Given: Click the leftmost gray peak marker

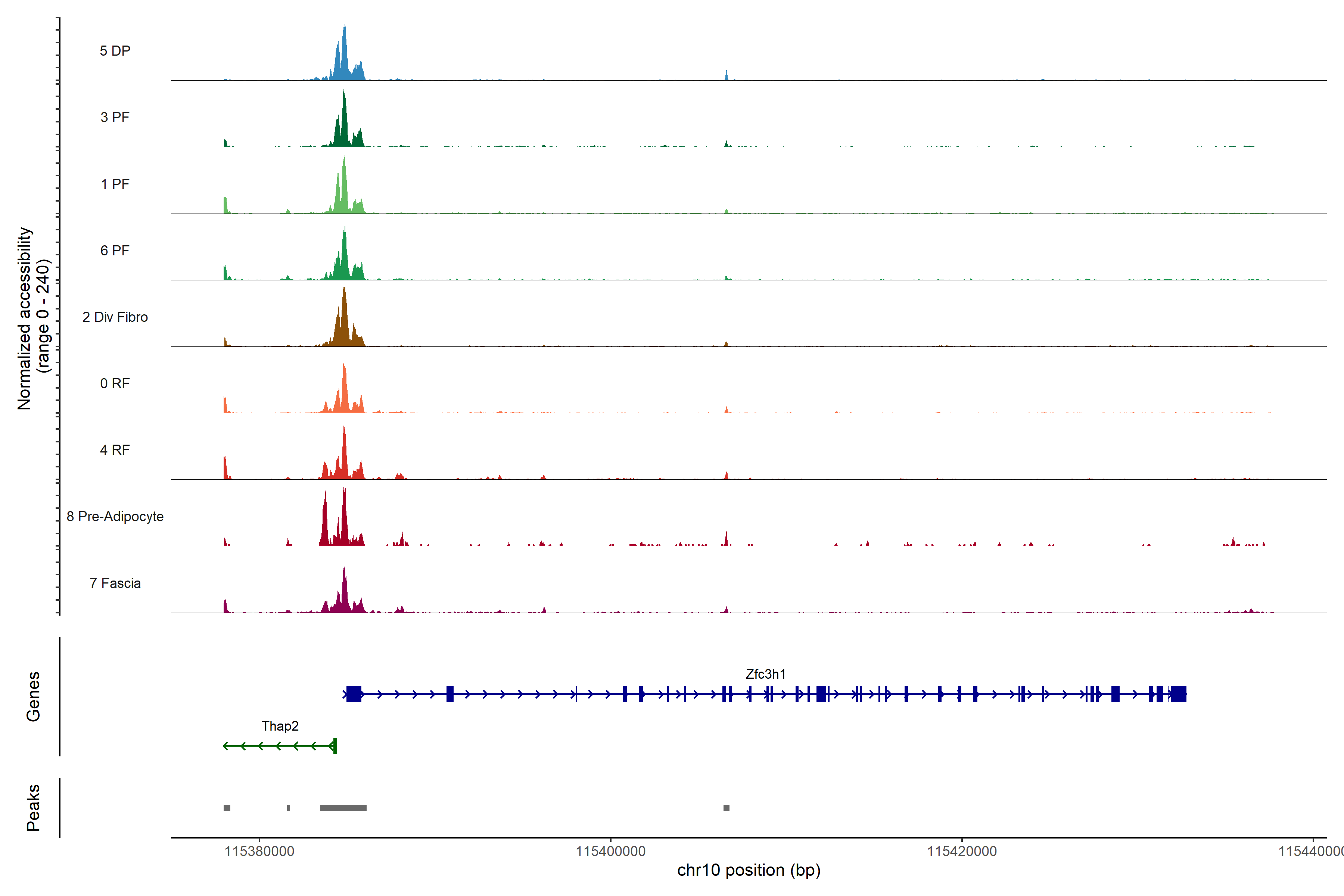Looking at the screenshot, I should (x=227, y=808).
